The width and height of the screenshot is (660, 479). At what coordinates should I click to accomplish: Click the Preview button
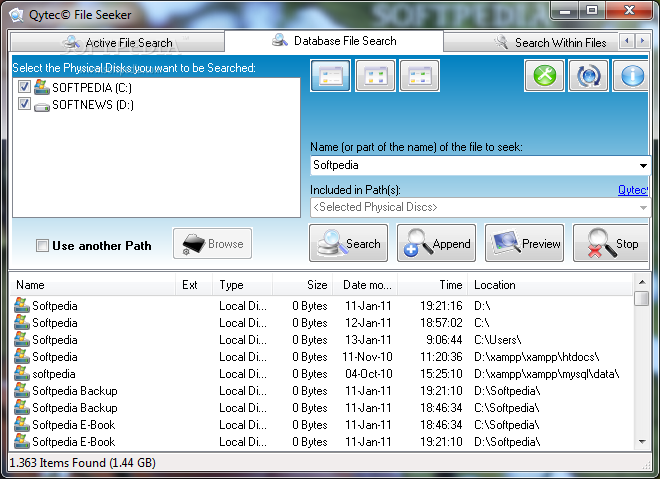tap(524, 243)
